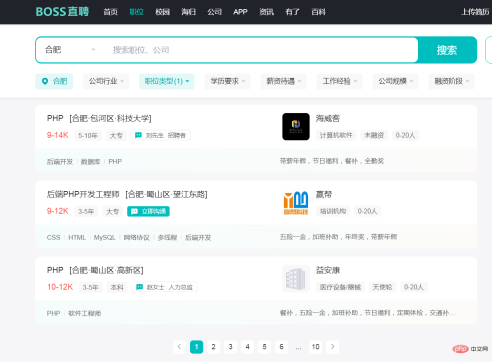Open the APP nav item
The image size is (492, 362).
click(x=240, y=12)
